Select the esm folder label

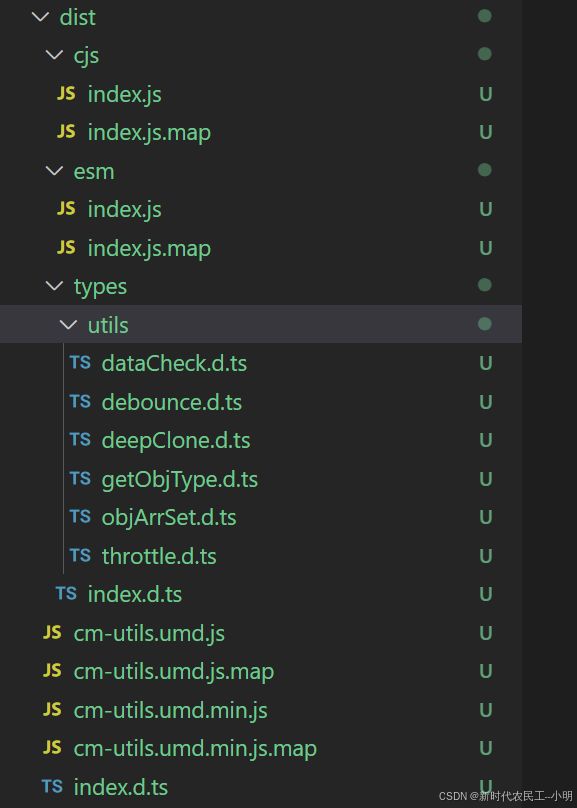coord(94,171)
